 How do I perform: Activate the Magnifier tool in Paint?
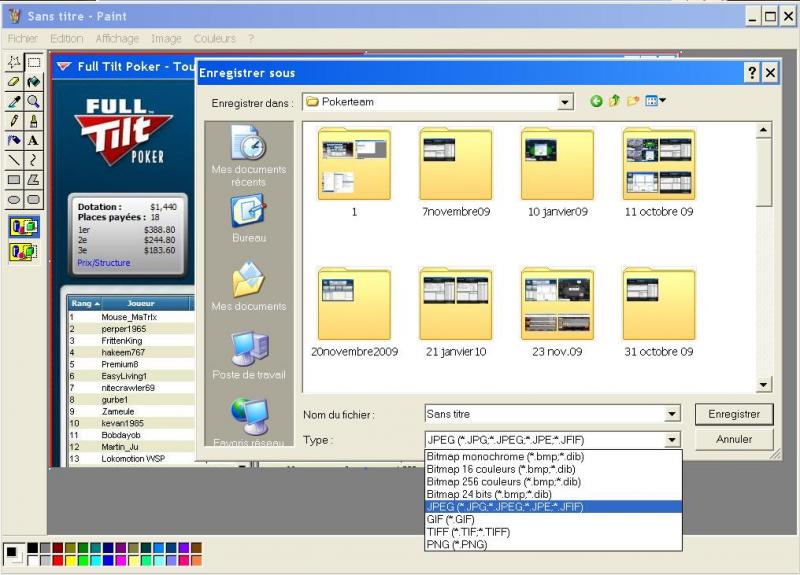[x=34, y=101]
